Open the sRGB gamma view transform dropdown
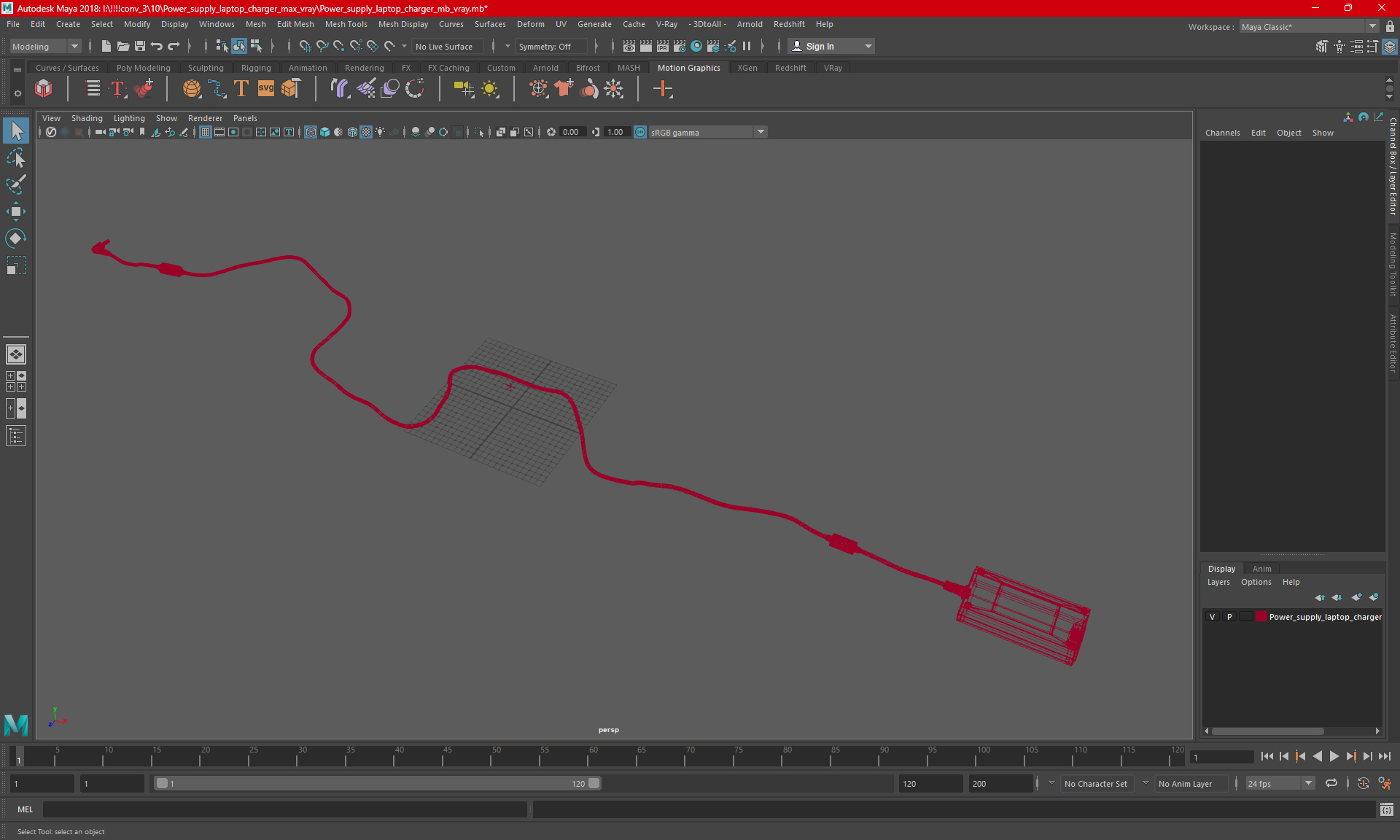Viewport: 1400px width, 840px height. [707, 132]
